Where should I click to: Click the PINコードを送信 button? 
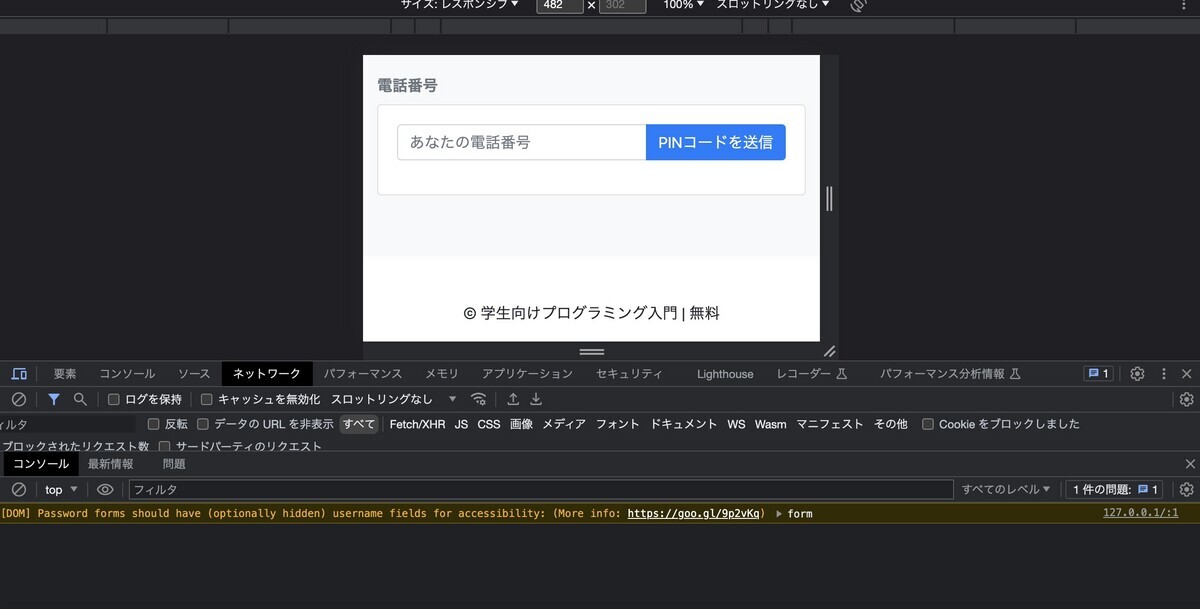pos(715,142)
